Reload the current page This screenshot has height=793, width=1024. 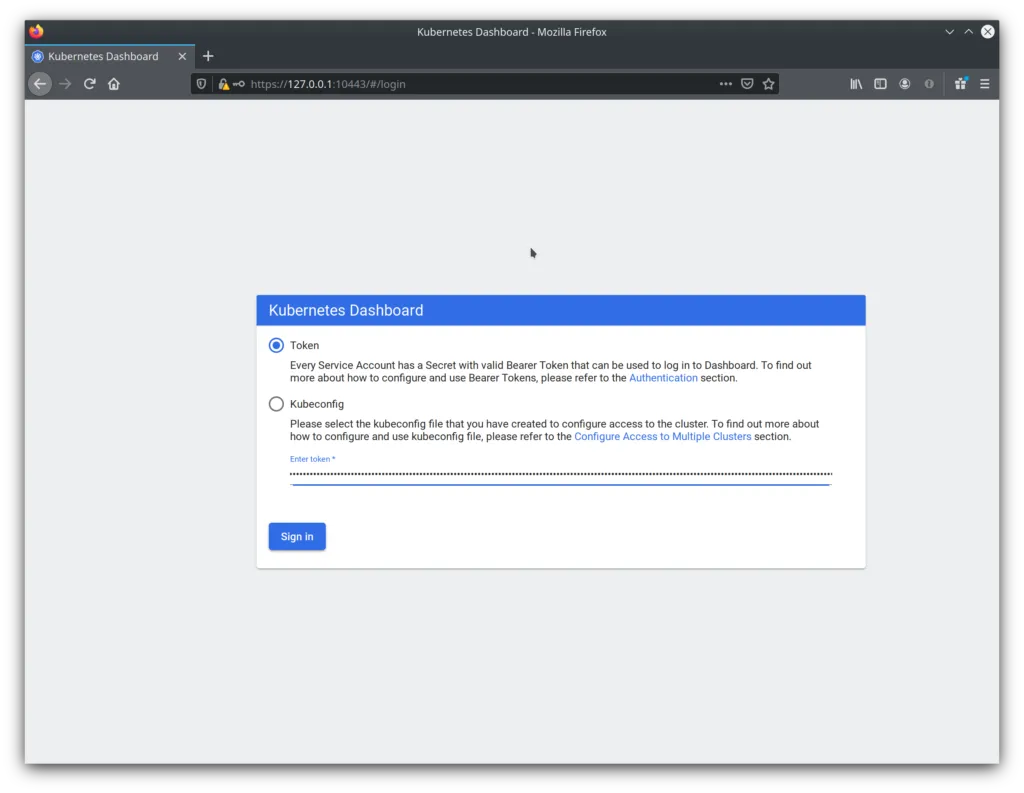[x=90, y=84]
